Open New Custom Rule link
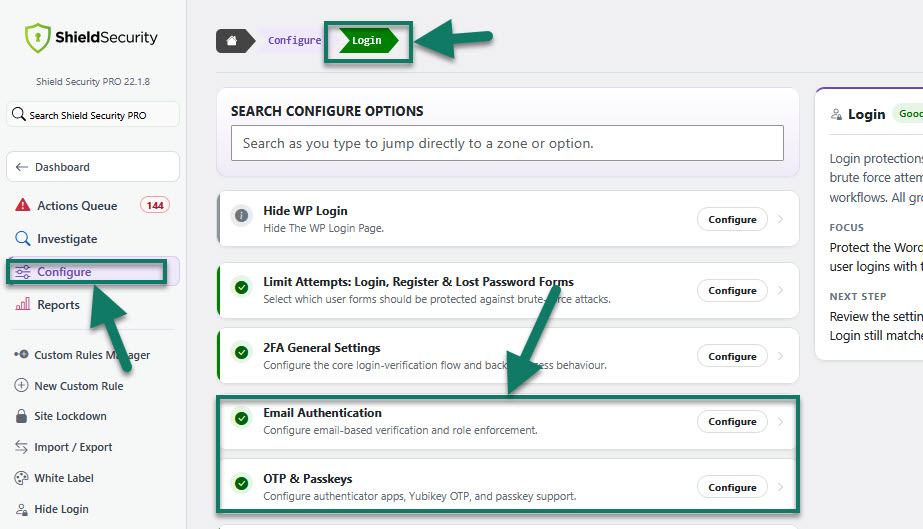 pyautogui.click(x=79, y=386)
